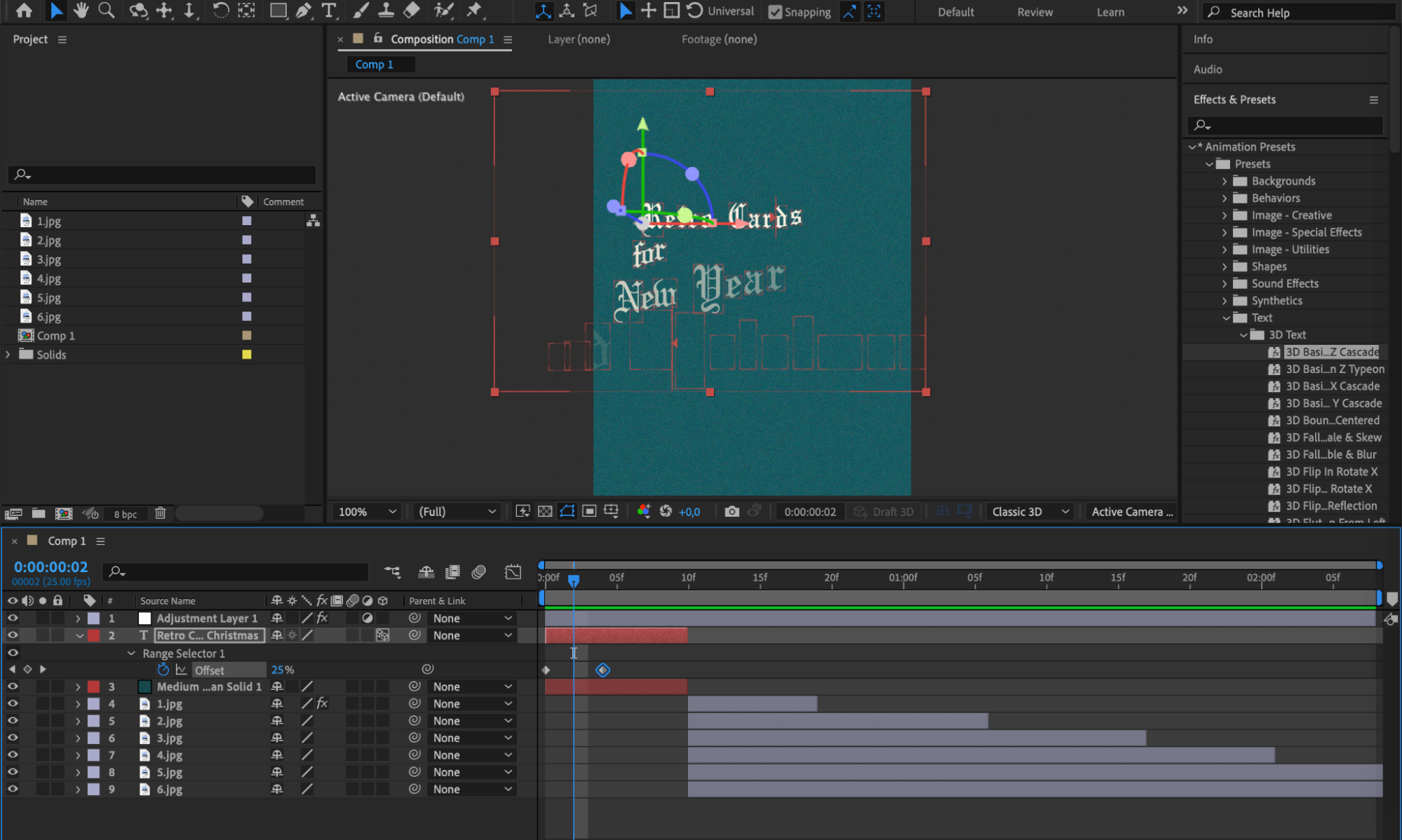Select the Horizontal Type tool
Image resolution: width=1402 pixels, height=840 pixels.
click(328, 11)
